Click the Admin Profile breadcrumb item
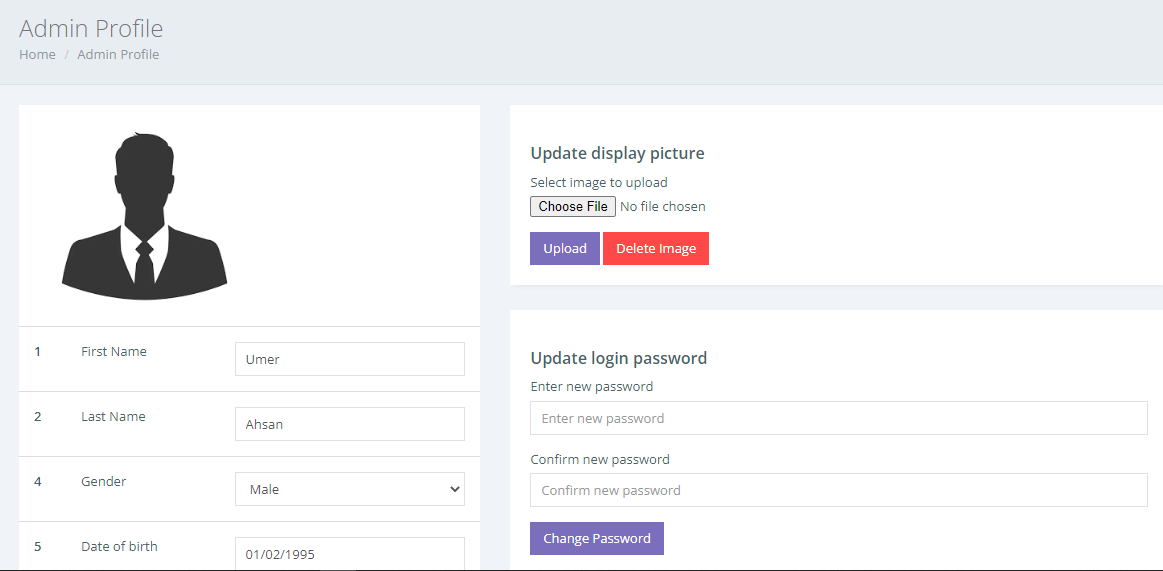The image size is (1163, 571). click(118, 54)
